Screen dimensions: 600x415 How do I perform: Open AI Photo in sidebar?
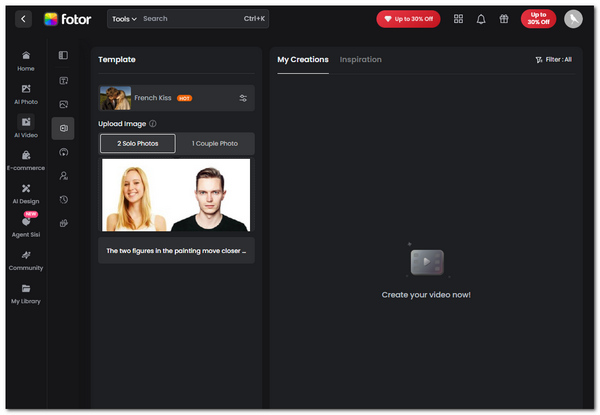click(26, 94)
